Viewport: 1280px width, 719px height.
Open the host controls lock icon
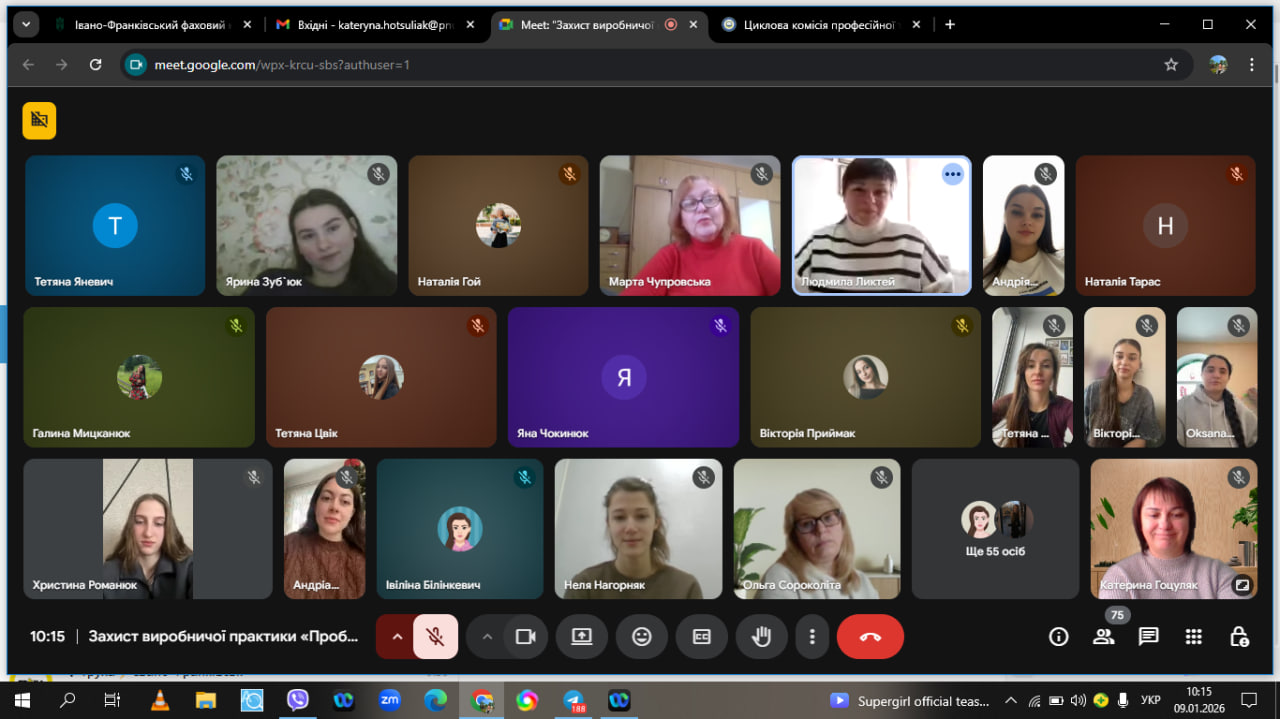coord(1238,637)
